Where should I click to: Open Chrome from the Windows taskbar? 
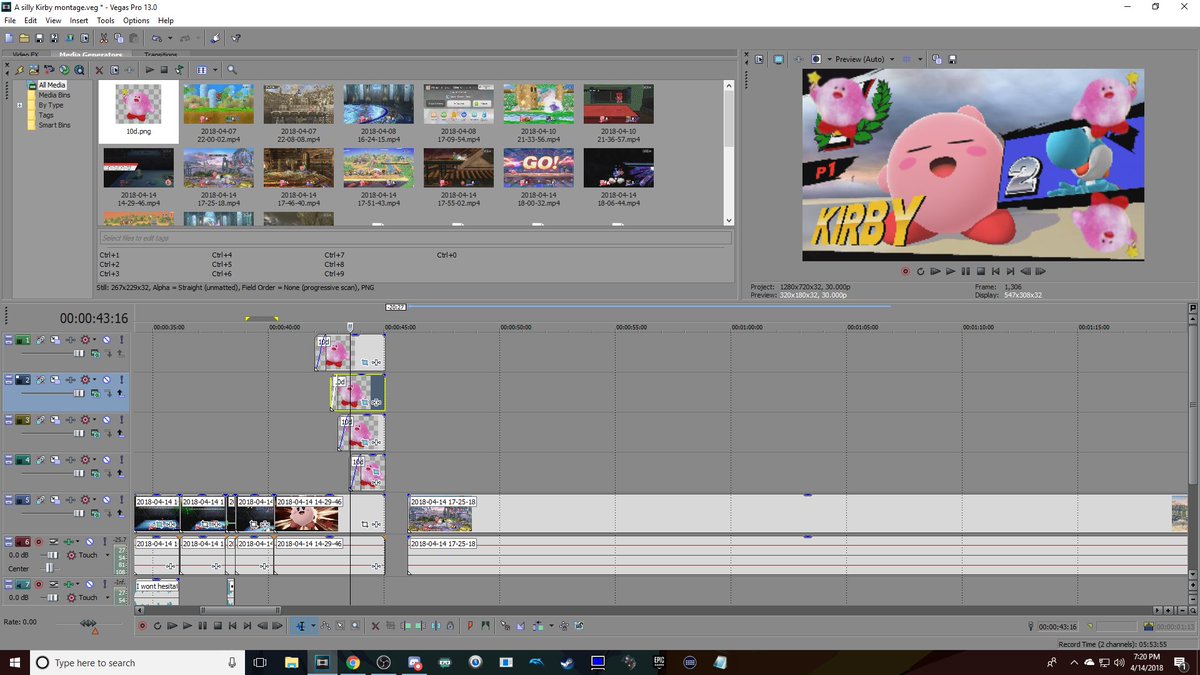point(353,662)
